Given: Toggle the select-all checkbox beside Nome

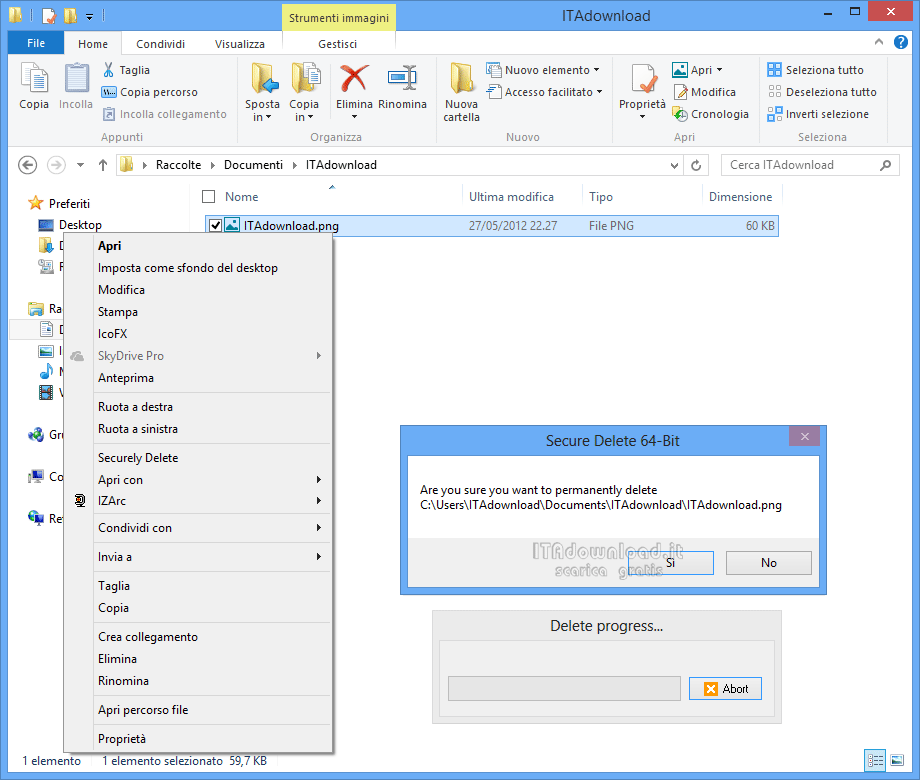Looking at the screenshot, I should (208, 197).
